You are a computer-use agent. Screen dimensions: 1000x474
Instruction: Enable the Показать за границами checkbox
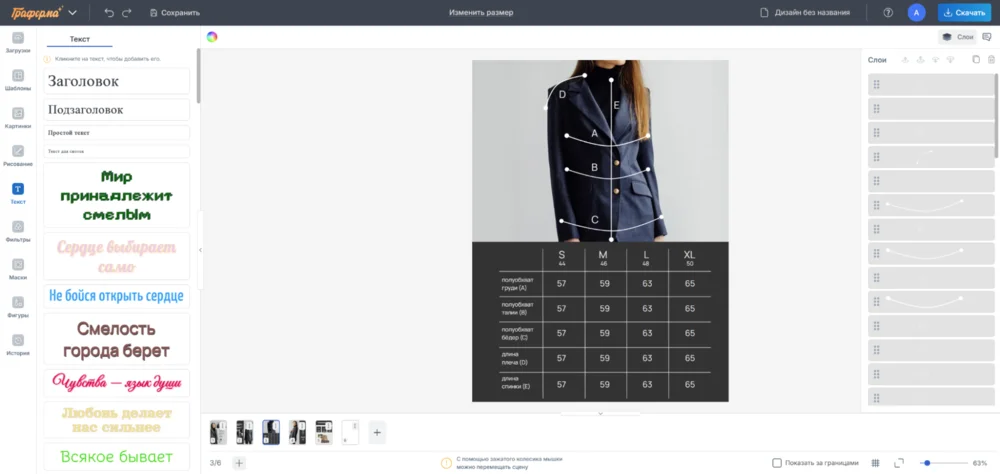(x=777, y=463)
